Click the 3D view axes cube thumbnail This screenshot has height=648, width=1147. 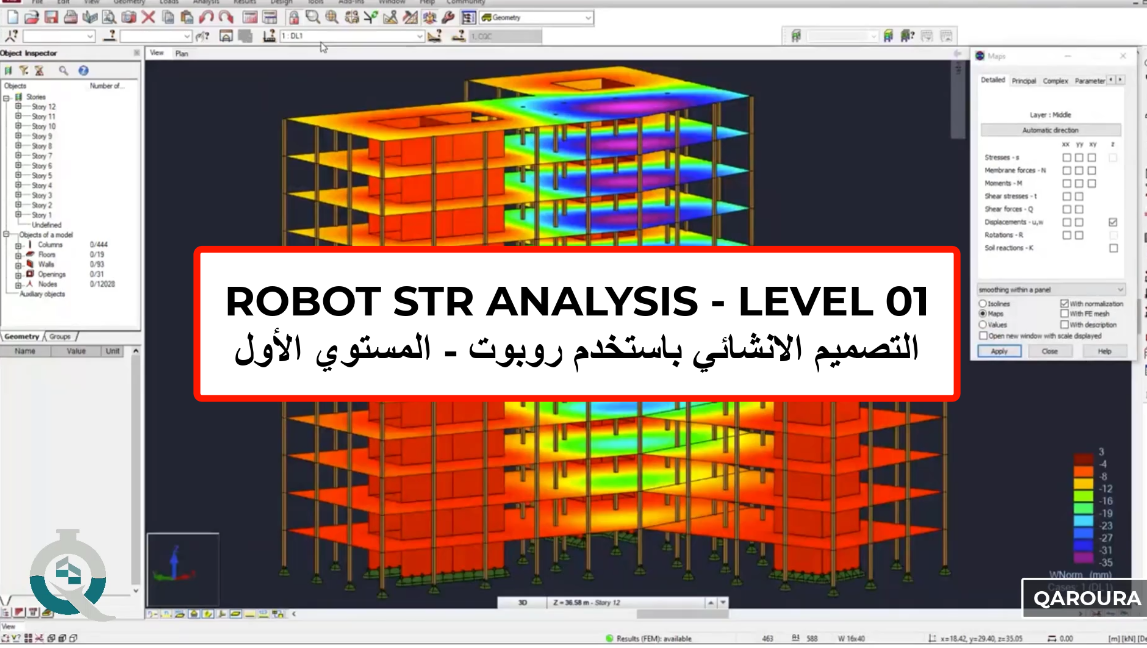point(183,569)
